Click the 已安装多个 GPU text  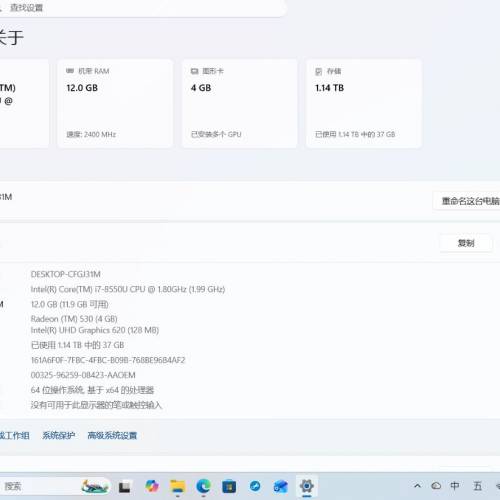216,134
